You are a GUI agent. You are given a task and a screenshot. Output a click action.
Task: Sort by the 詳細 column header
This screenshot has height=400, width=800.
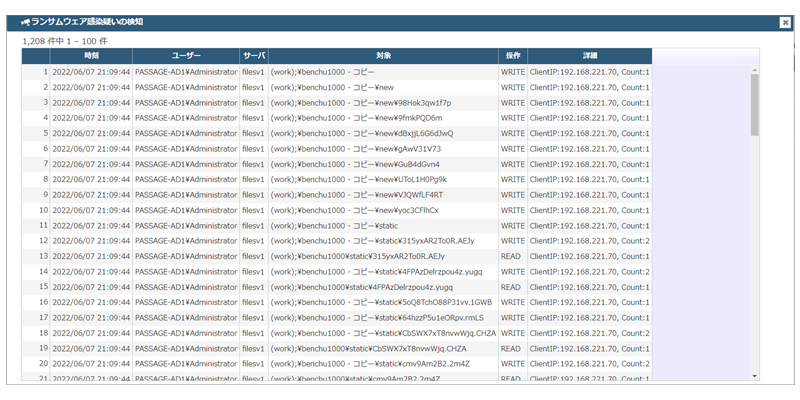tap(590, 56)
